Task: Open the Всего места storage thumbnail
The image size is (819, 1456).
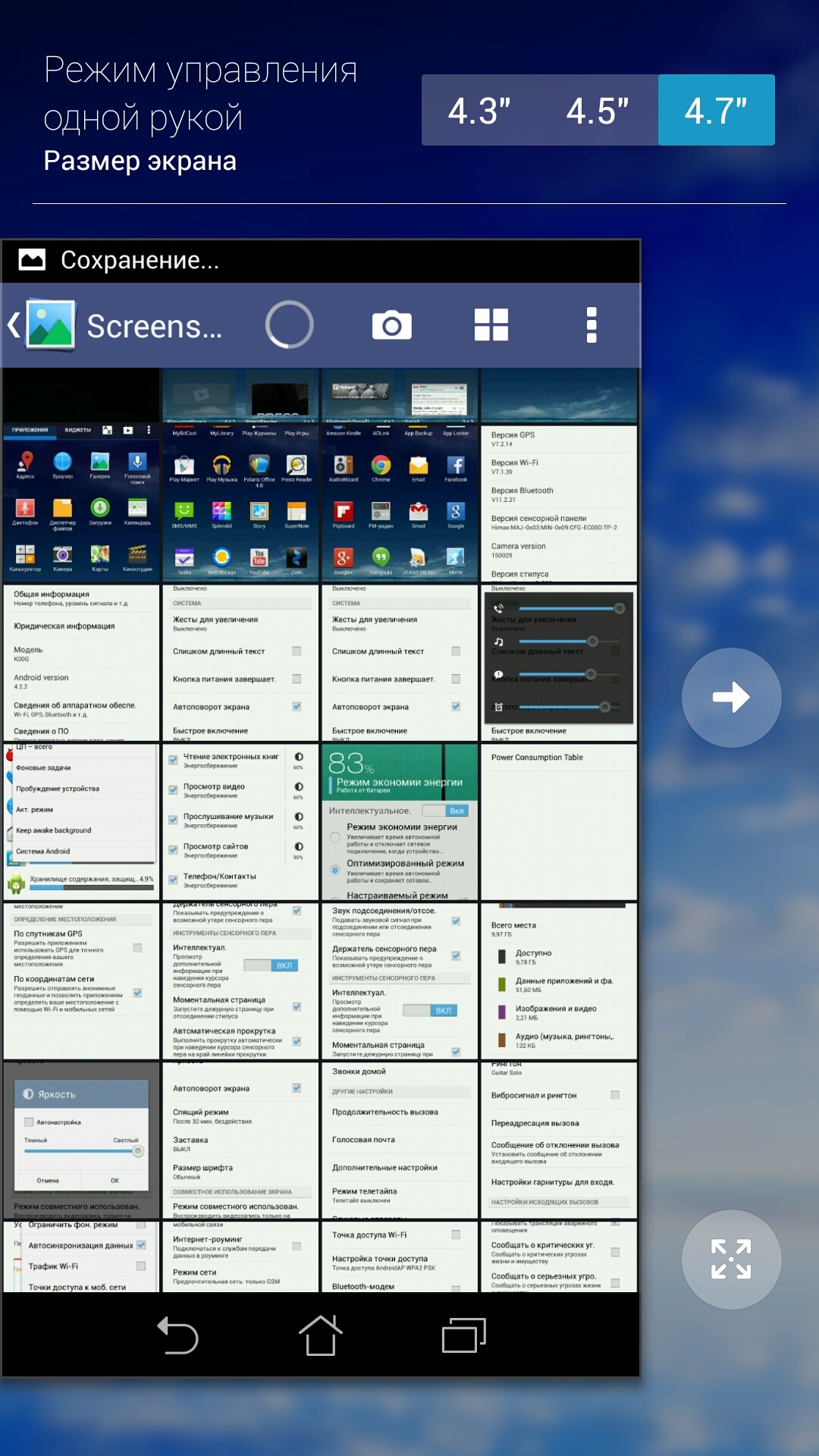Action: tap(559, 981)
